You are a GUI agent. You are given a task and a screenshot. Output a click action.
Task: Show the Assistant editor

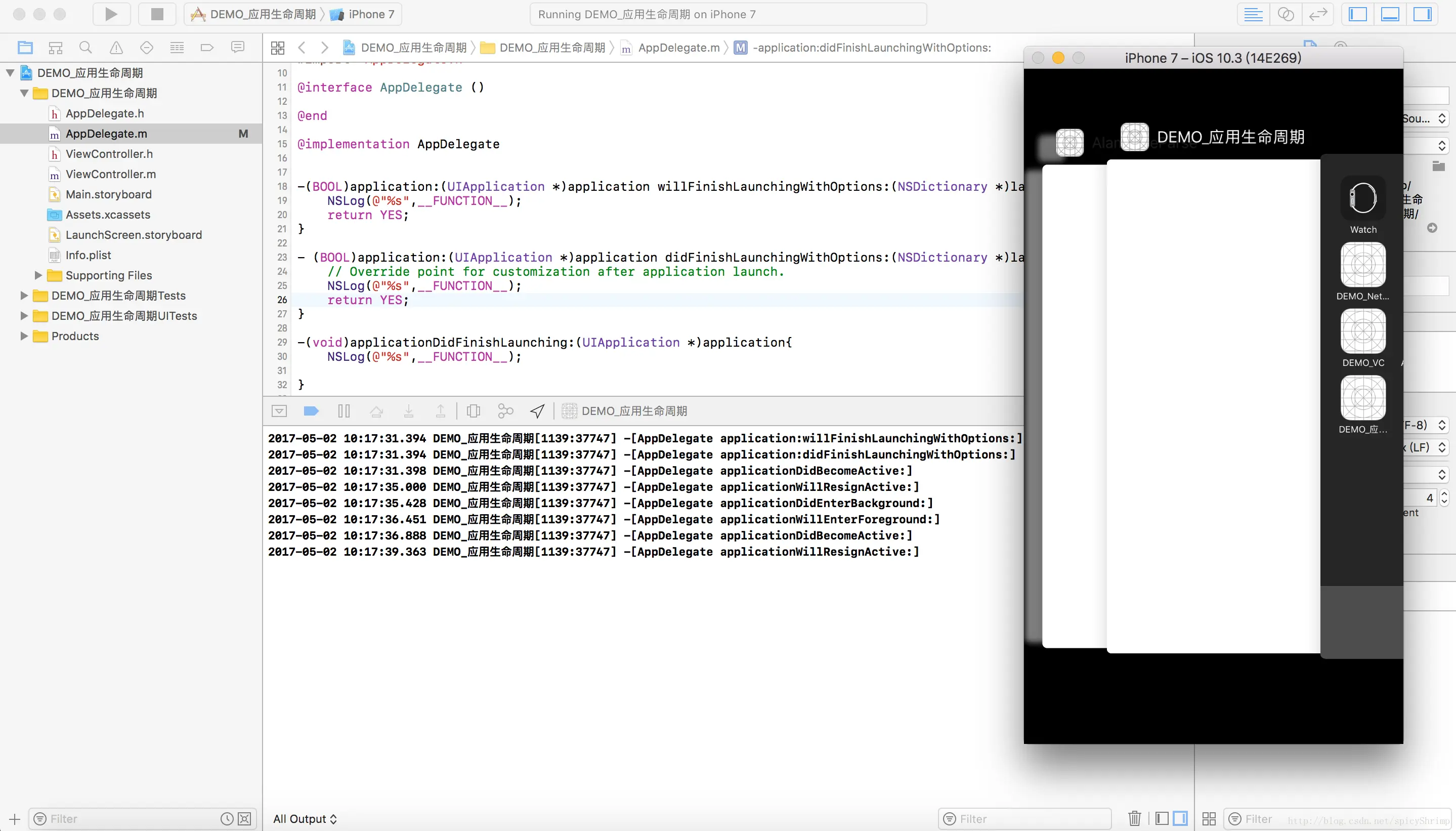coord(1286,14)
